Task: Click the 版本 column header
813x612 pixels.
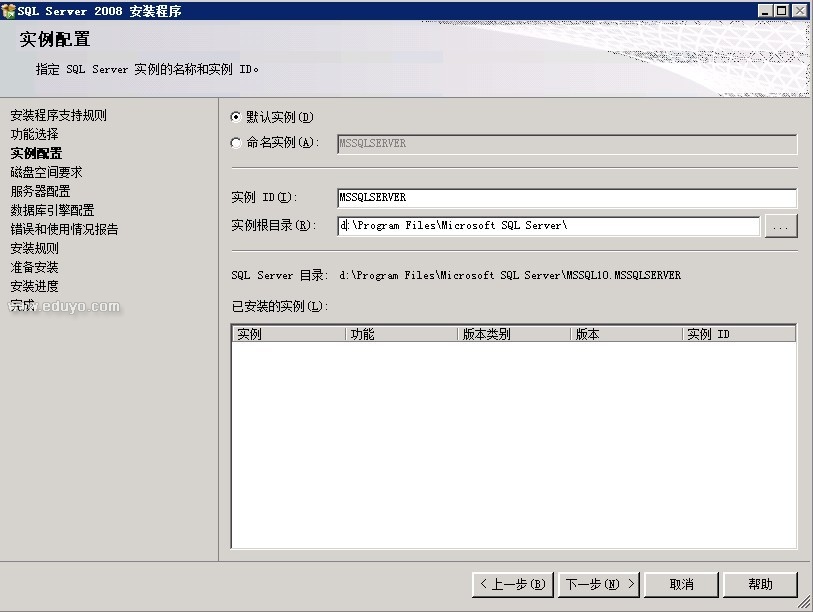Action: [626, 335]
